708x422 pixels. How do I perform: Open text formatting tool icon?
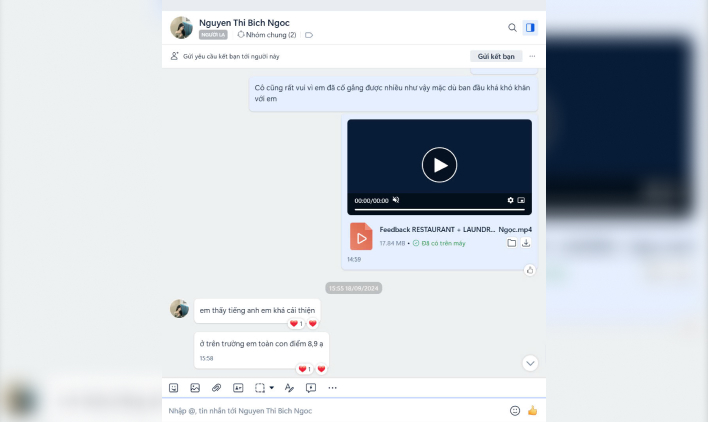(289, 388)
